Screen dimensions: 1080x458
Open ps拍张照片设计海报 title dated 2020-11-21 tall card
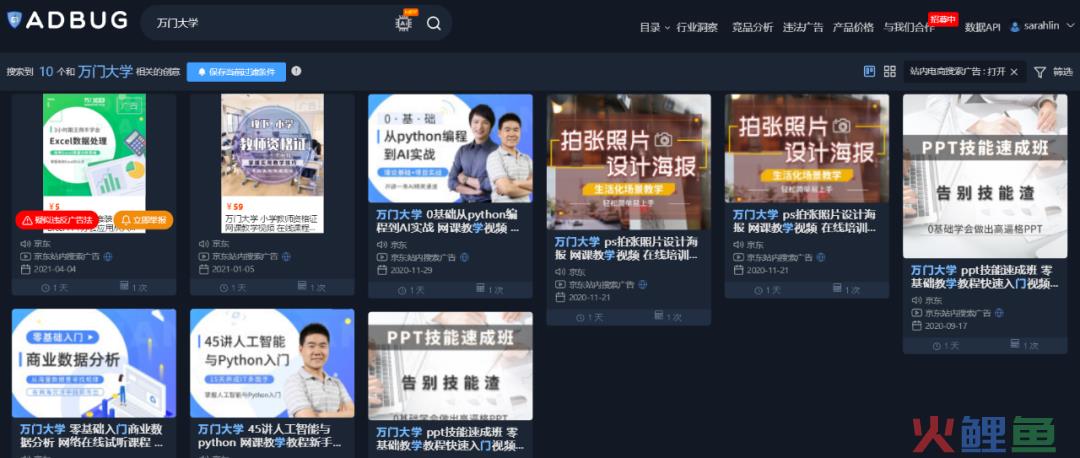tap(626, 248)
